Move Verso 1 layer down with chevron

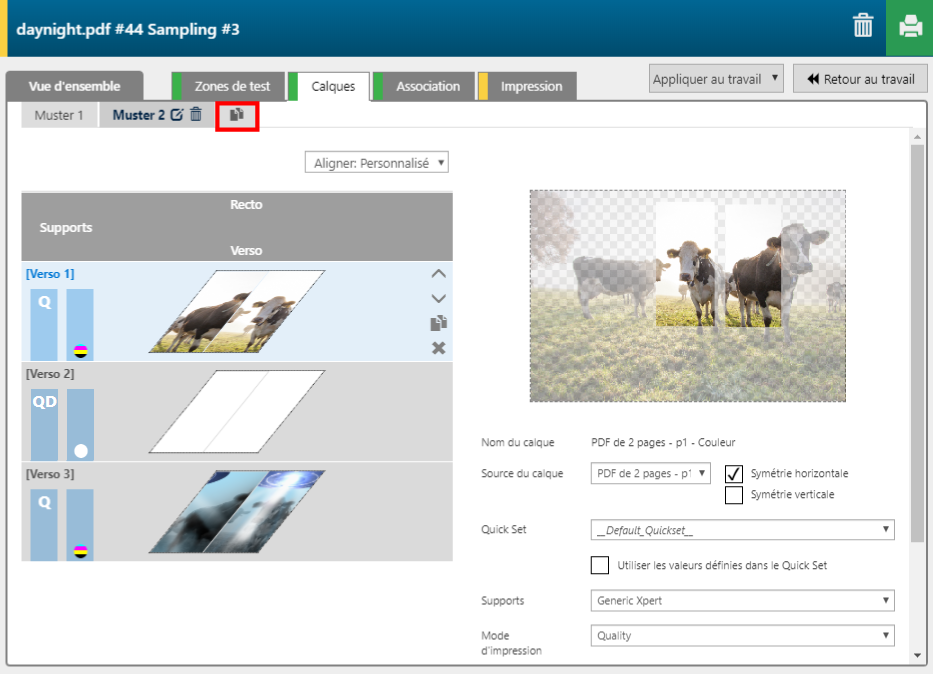[438, 298]
